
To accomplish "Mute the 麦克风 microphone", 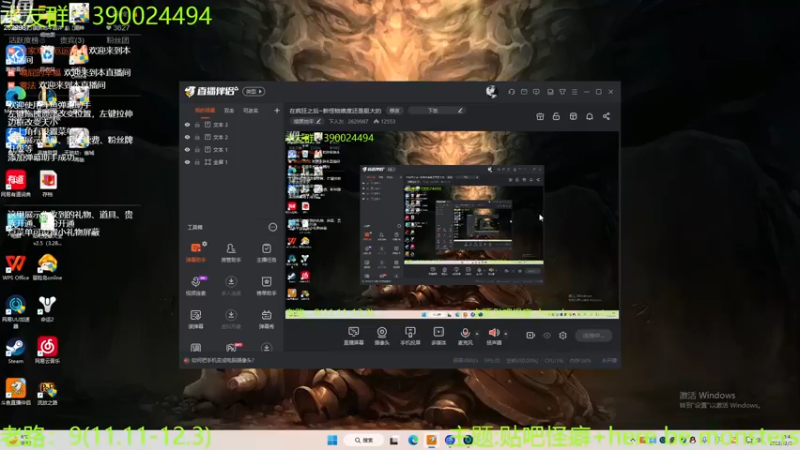I will pos(465,336).
